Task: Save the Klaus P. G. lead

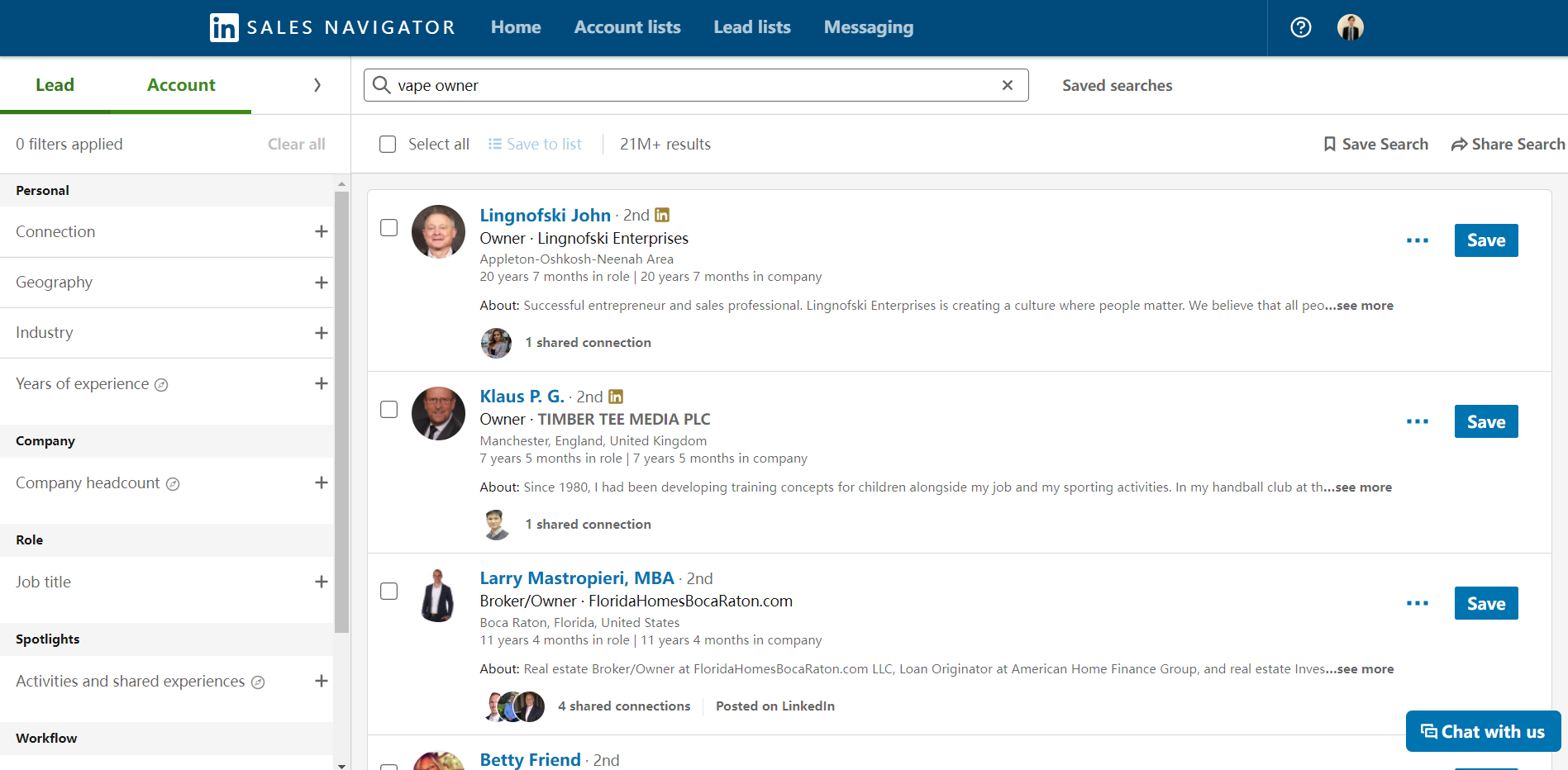Action: 1486,421
